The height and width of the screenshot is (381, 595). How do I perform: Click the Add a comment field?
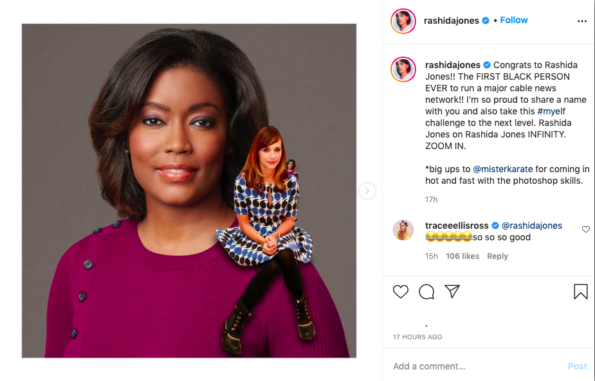(x=476, y=366)
